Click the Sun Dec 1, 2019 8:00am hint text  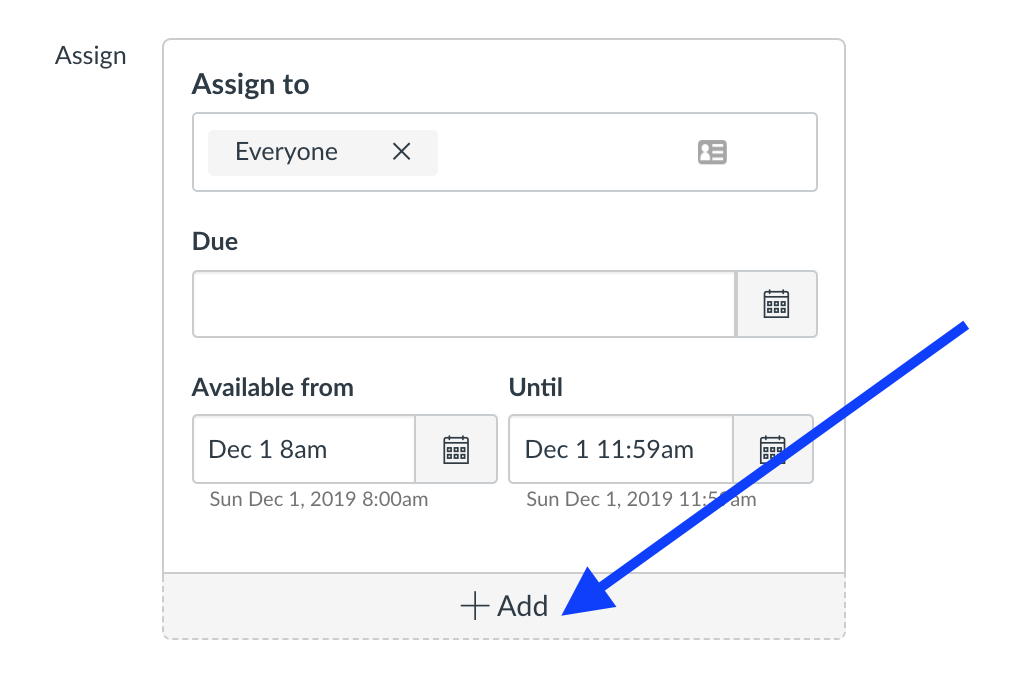pos(319,499)
